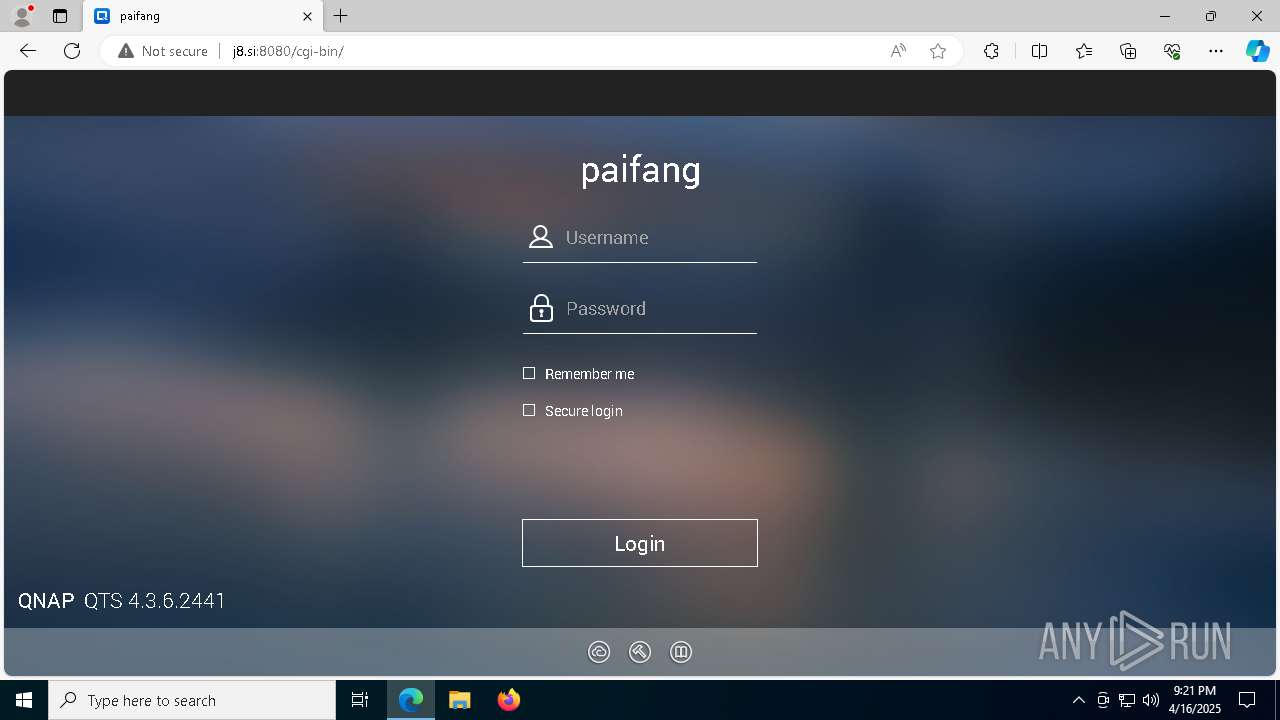Viewport: 1280px width, 720px height.
Task: Activate the Read aloud icon
Action: click(x=898, y=51)
